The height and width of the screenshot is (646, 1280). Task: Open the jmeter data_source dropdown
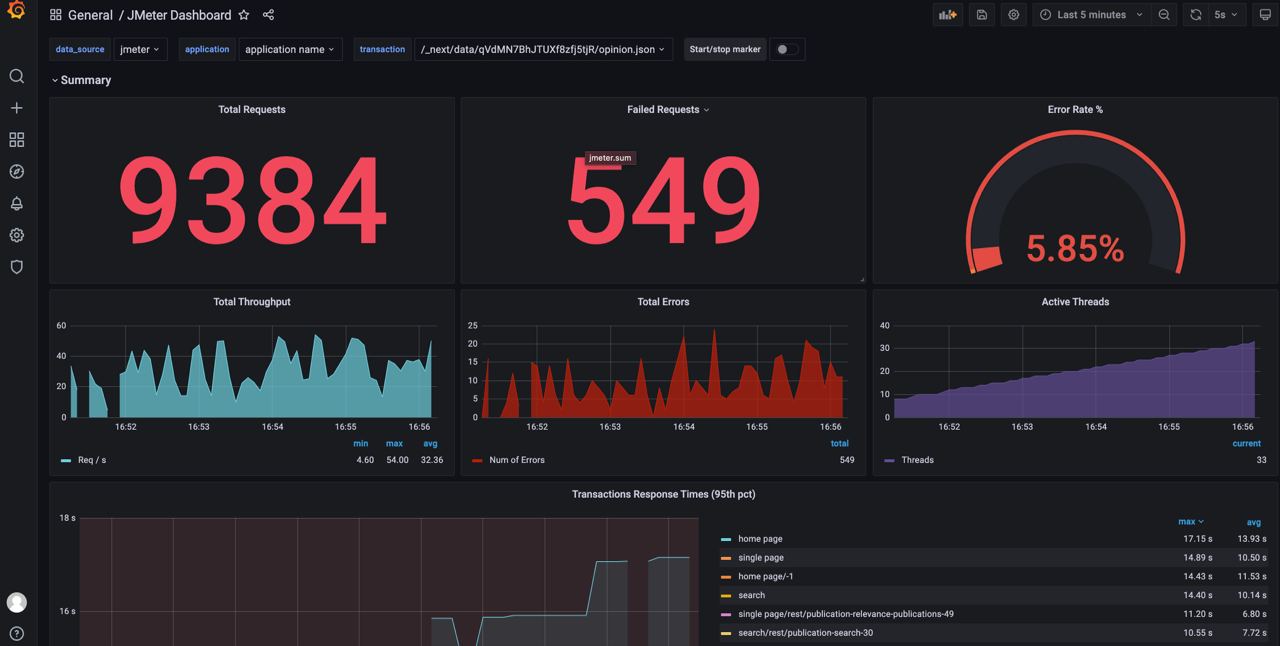click(x=140, y=49)
